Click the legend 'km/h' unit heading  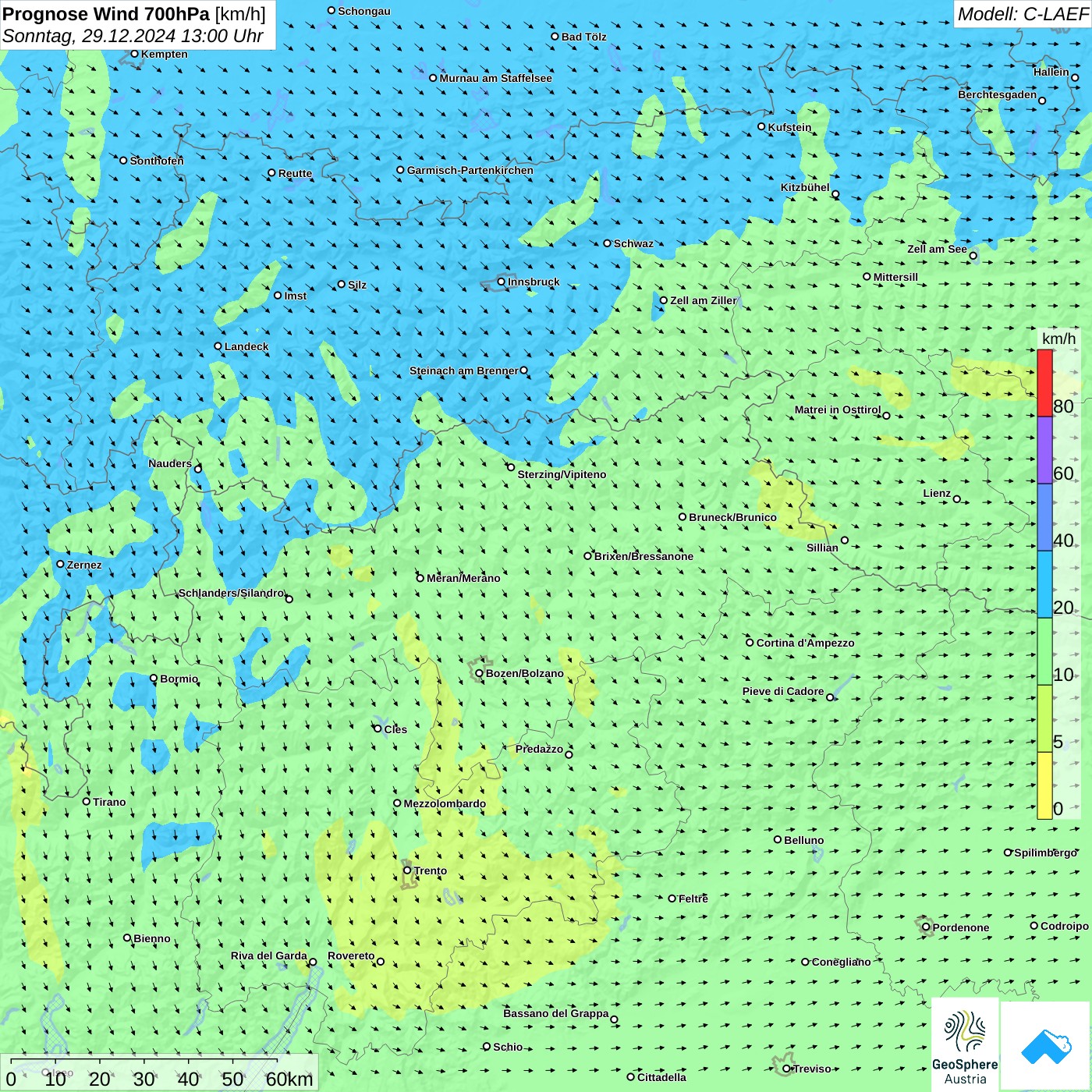1059,339
